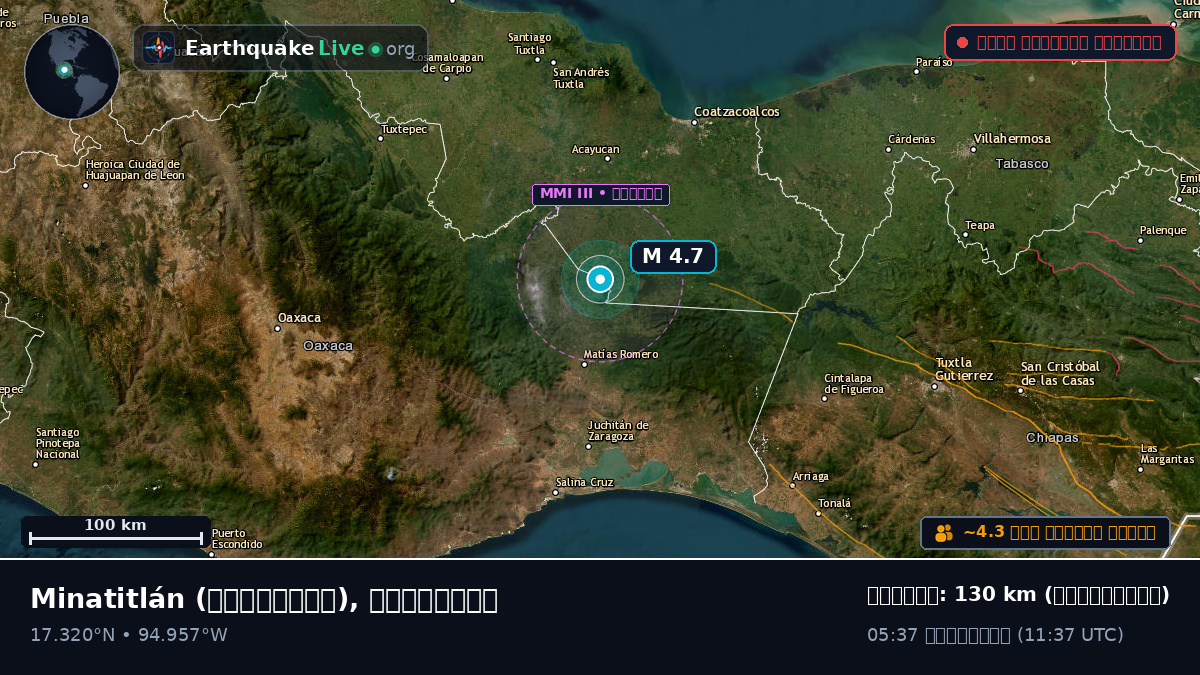
Task: Click the San Cristóbal de las Casas label
Action: coord(1060,374)
